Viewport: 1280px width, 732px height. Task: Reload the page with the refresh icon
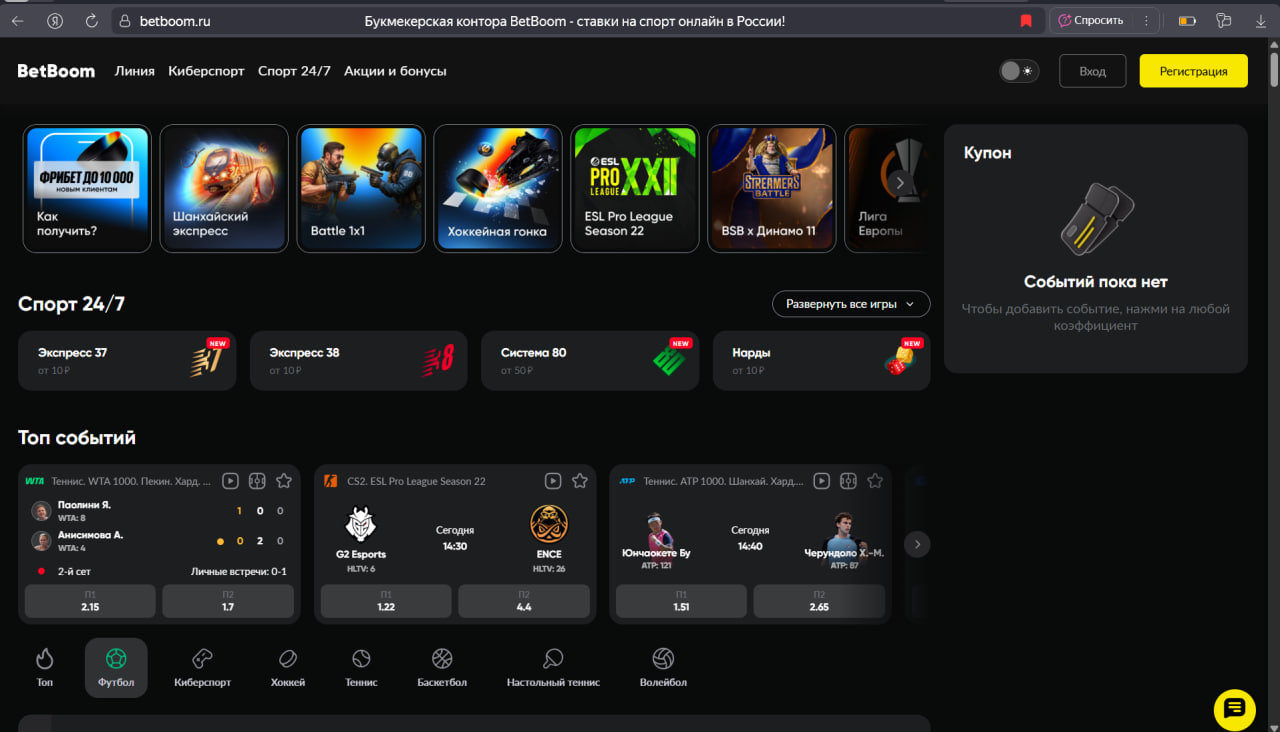pos(91,20)
